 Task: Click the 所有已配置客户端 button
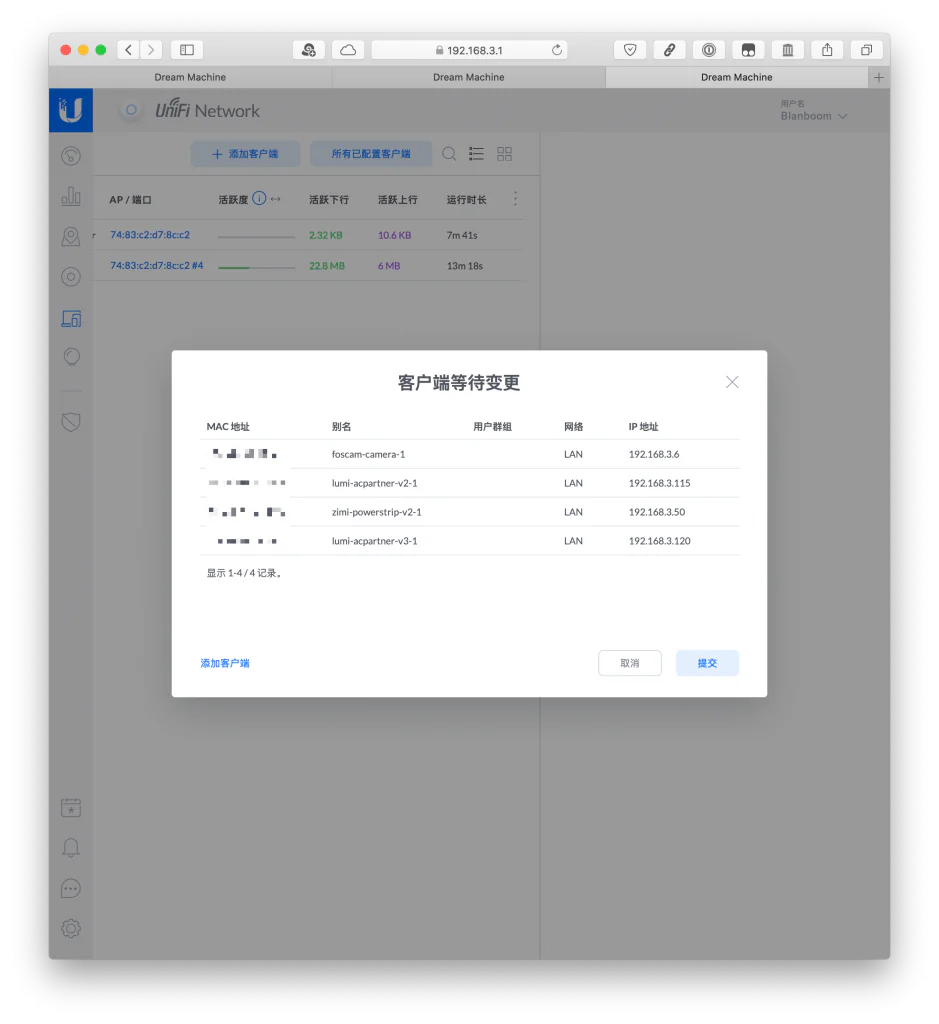[x=371, y=154]
